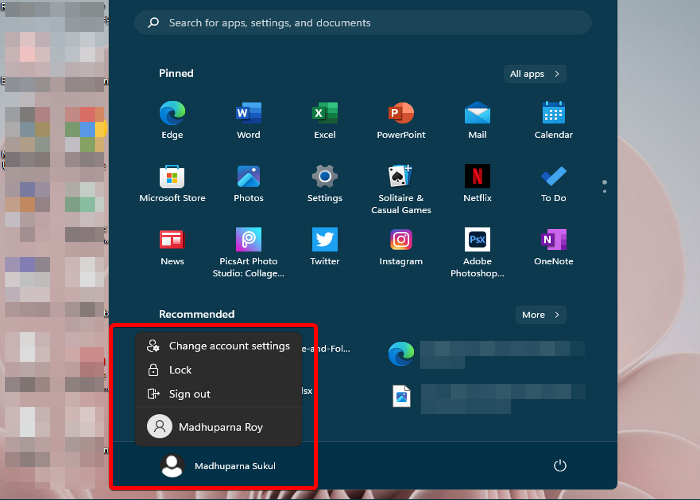Switch to the Madhuparna Roy account
700x500 pixels.
tap(218, 427)
